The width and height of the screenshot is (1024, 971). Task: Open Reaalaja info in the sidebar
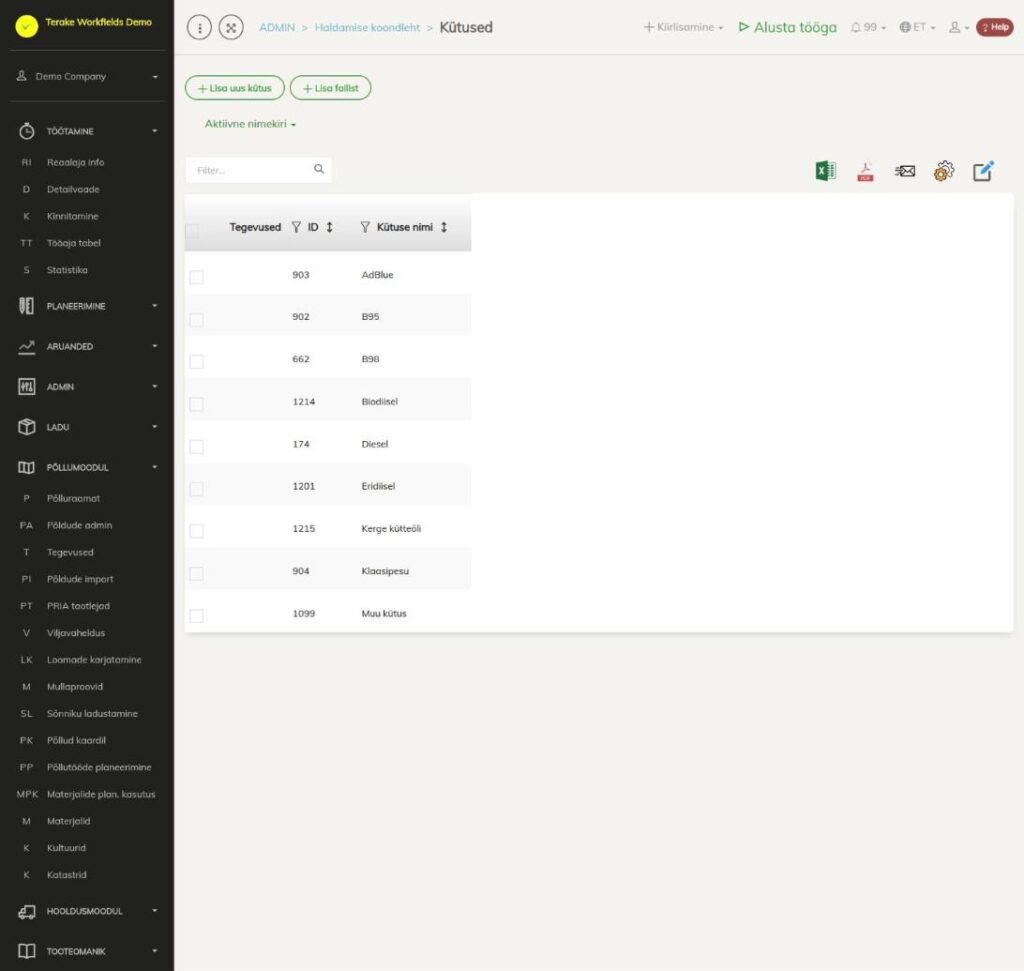pyautogui.click(x=76, y=163)
